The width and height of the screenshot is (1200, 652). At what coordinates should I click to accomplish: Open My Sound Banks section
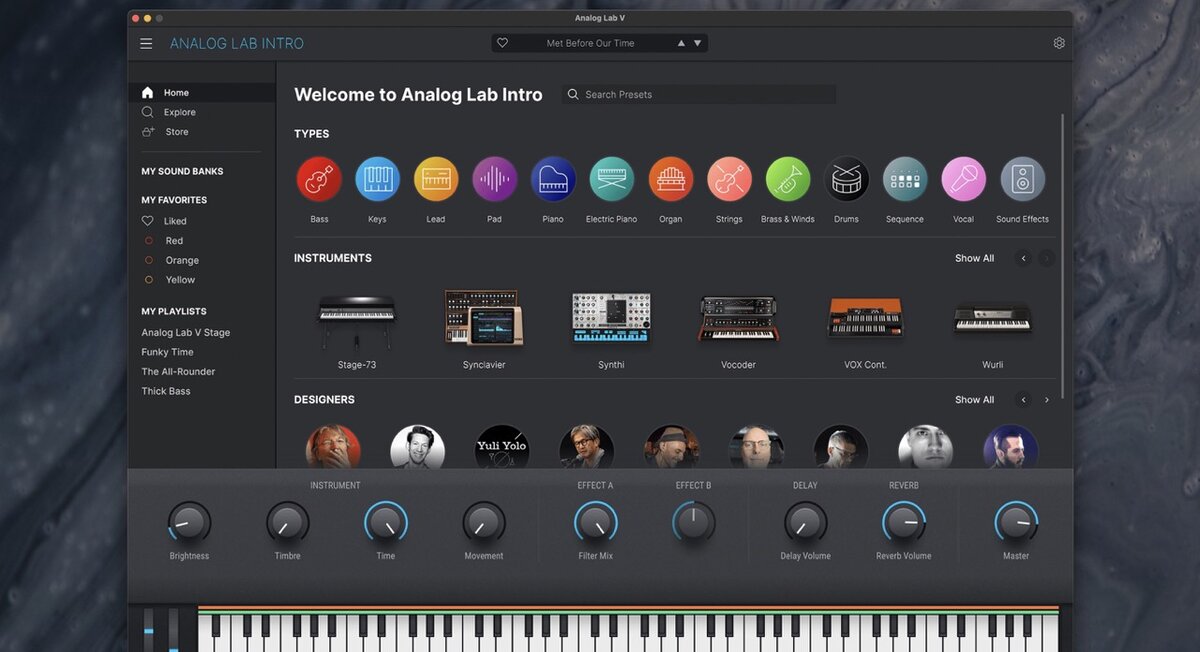182,171
